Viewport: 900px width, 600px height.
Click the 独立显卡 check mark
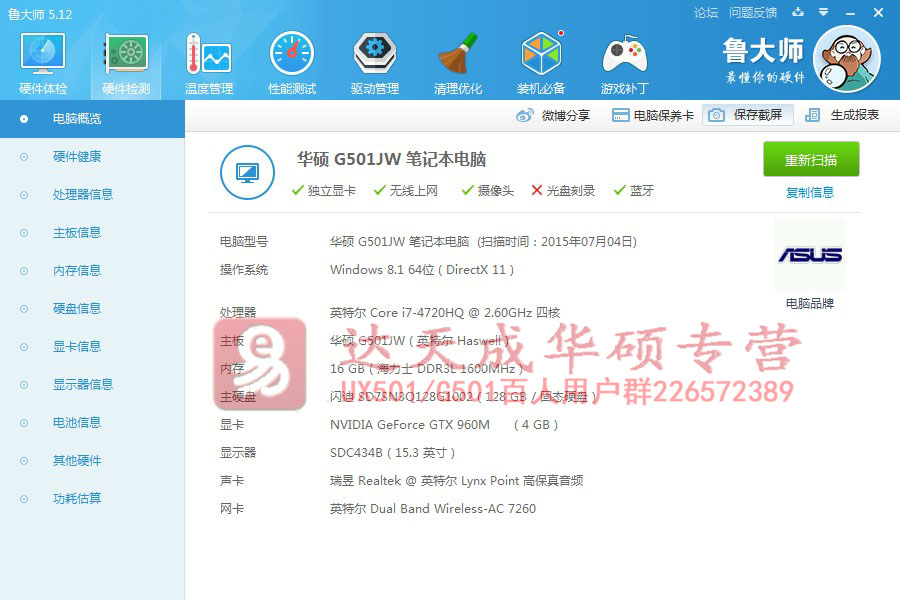pos(297,191)
